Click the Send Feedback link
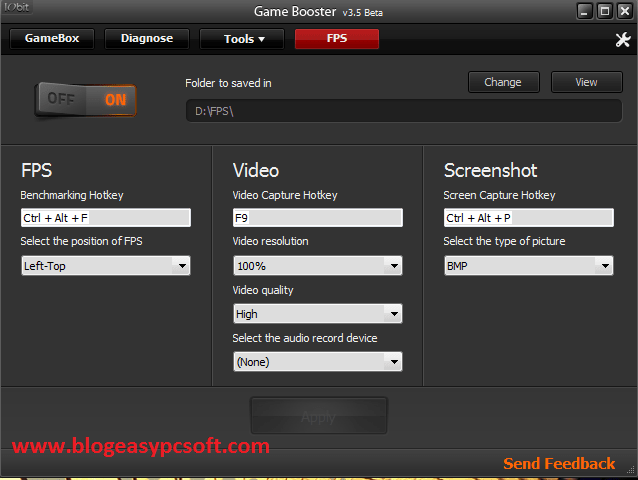Image resolution: width=638 pixels, height=480 pixels. 559,464
